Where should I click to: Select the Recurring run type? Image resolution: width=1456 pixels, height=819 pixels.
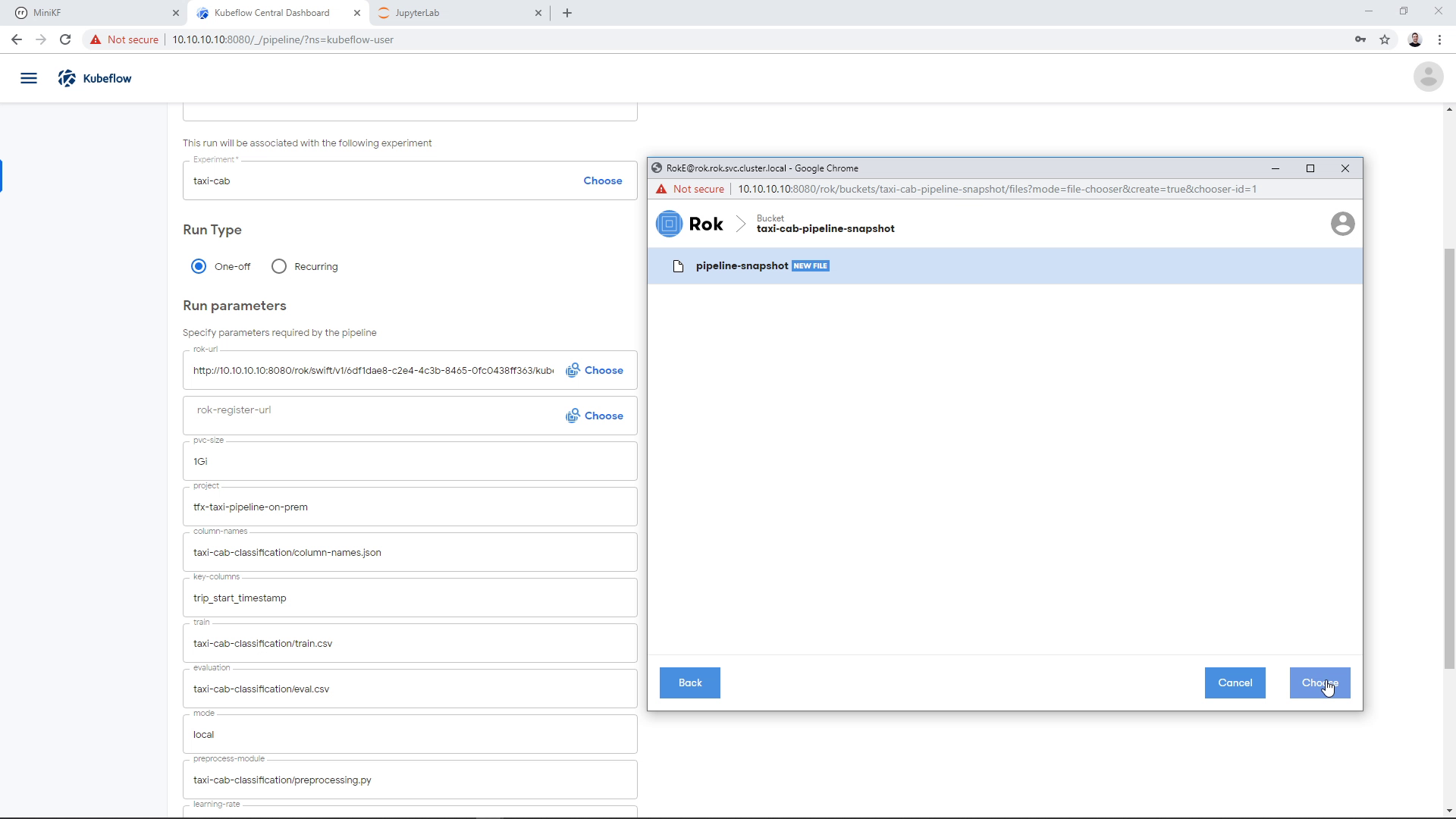pos(279,266)
